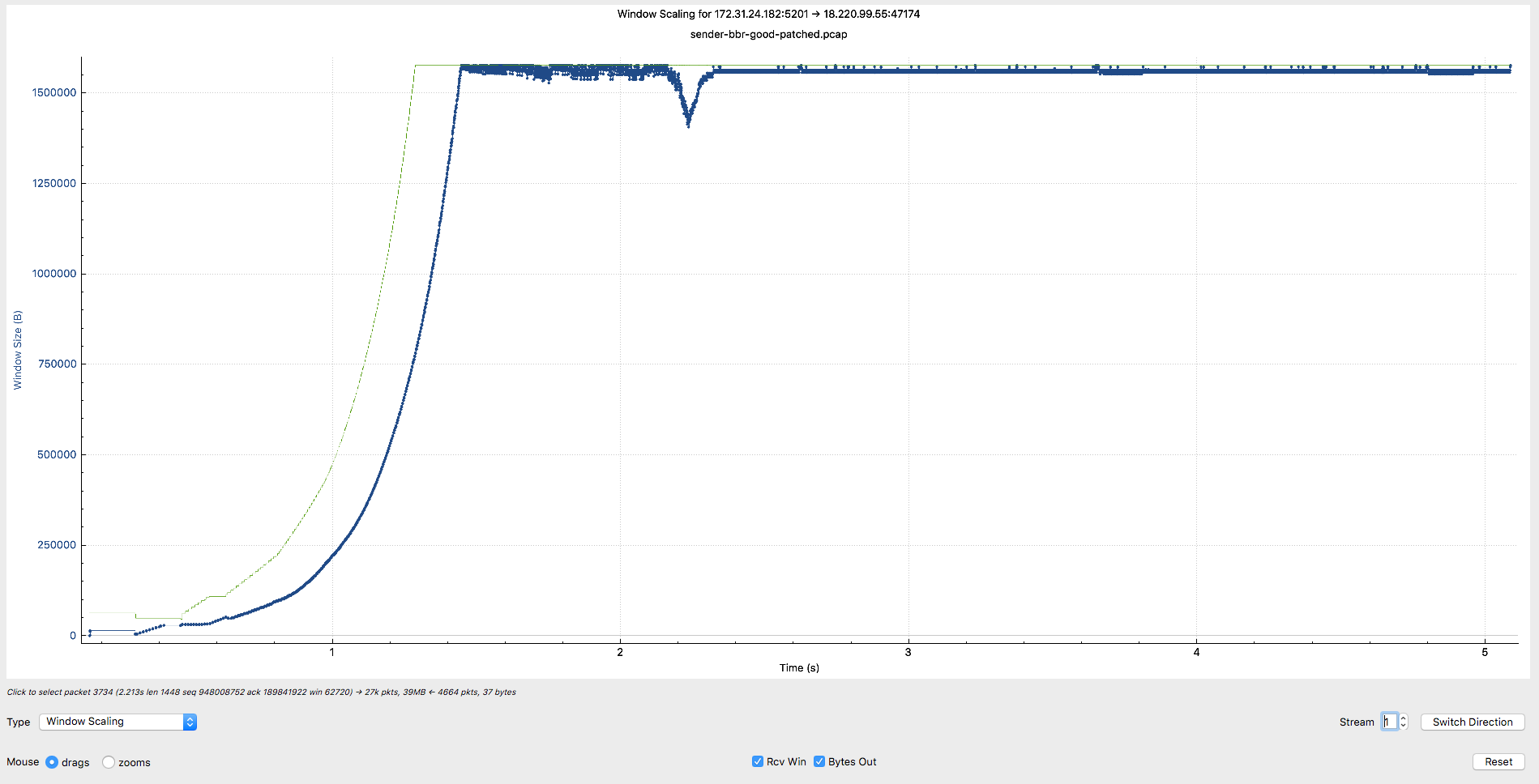Increment the Stream number with up arrow

click(1404, 718)
